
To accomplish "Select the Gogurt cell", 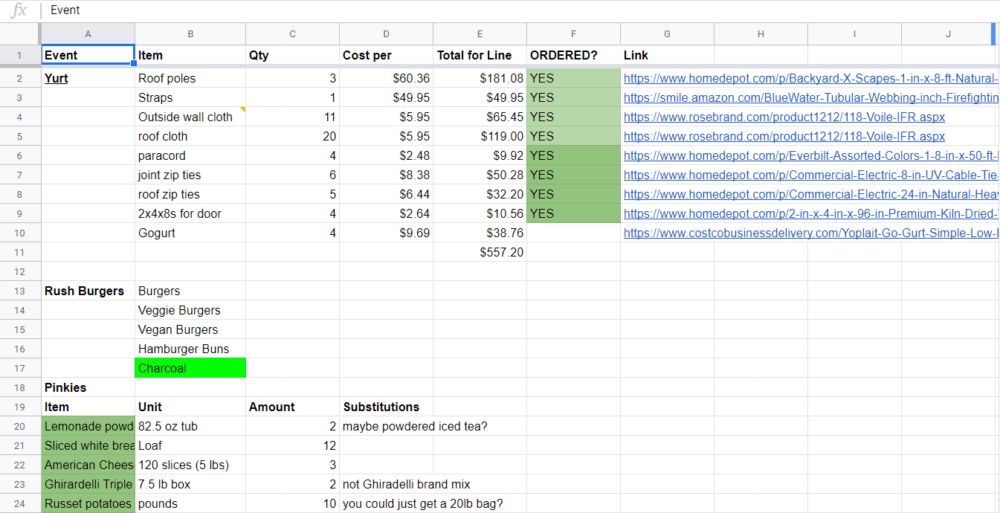I will (x=190, y=233).
